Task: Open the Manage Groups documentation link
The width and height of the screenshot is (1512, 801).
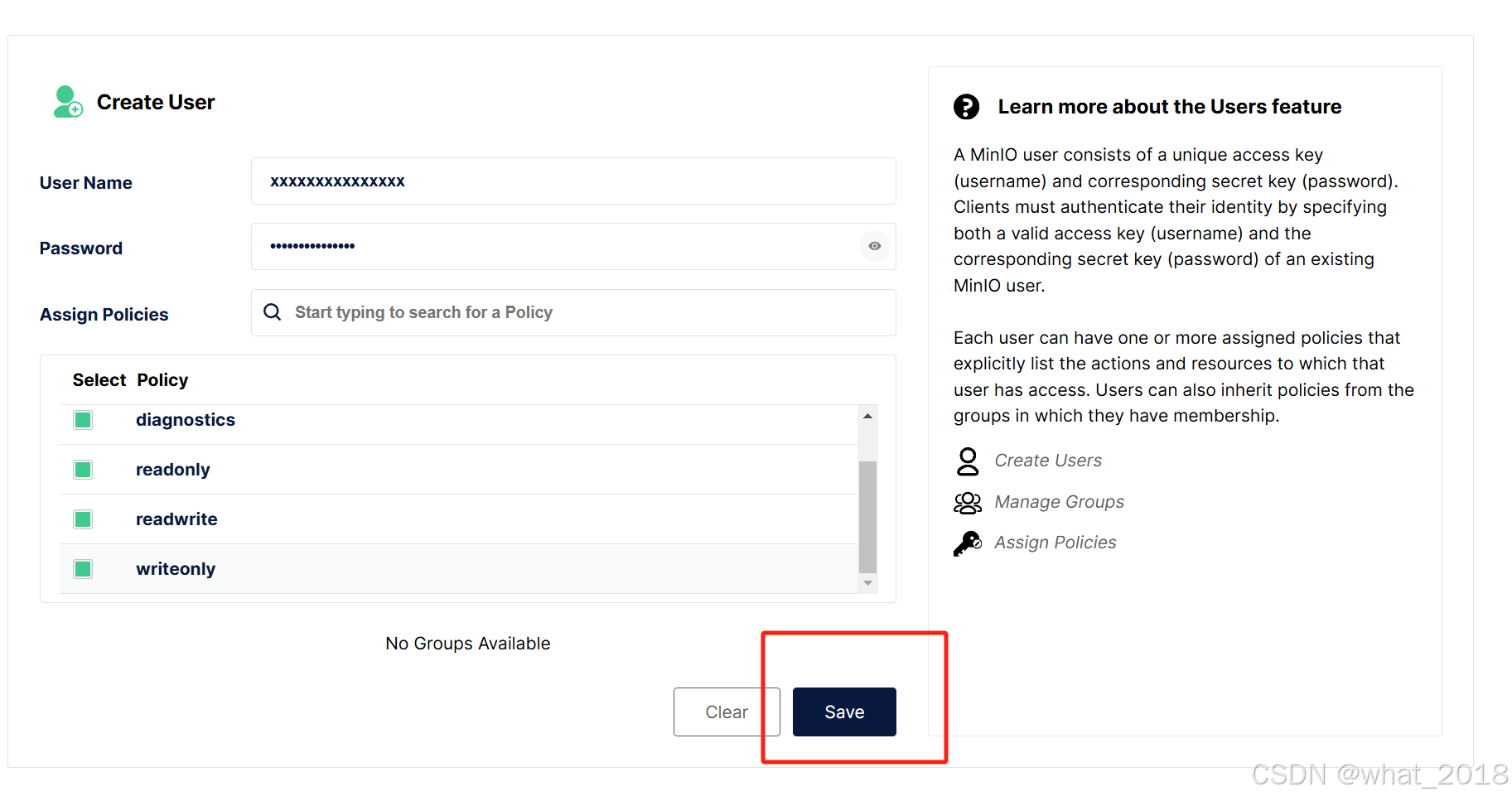Action: [1059, 502]
